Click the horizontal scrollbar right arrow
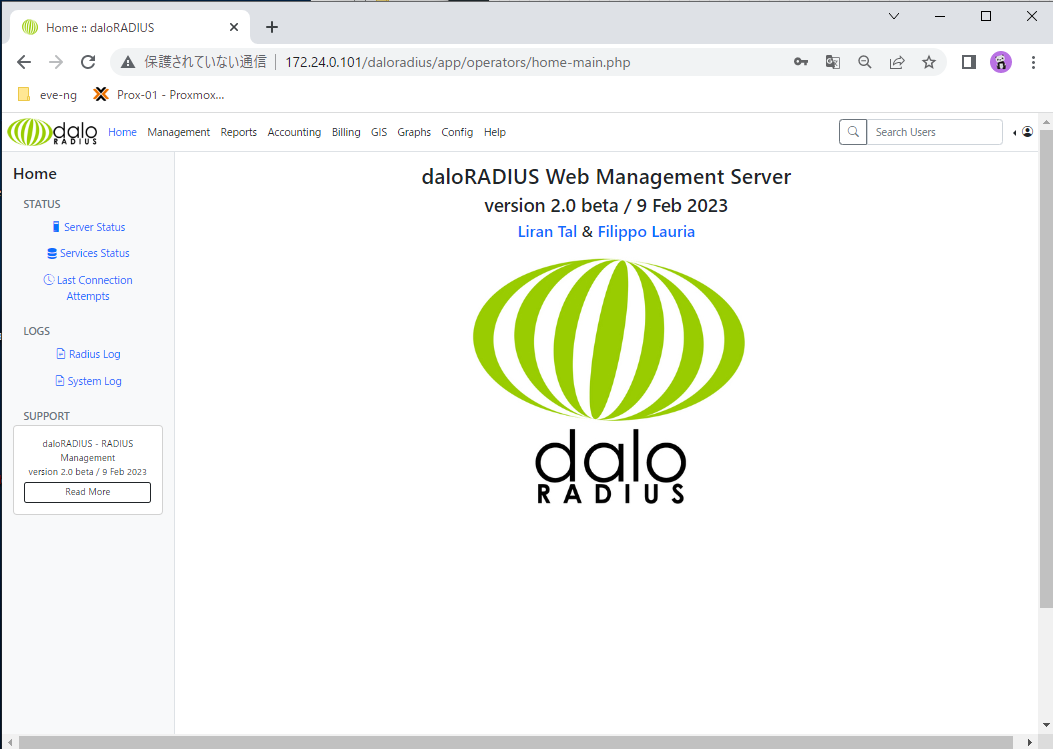1053x749 pixels. click(1029, 742)
